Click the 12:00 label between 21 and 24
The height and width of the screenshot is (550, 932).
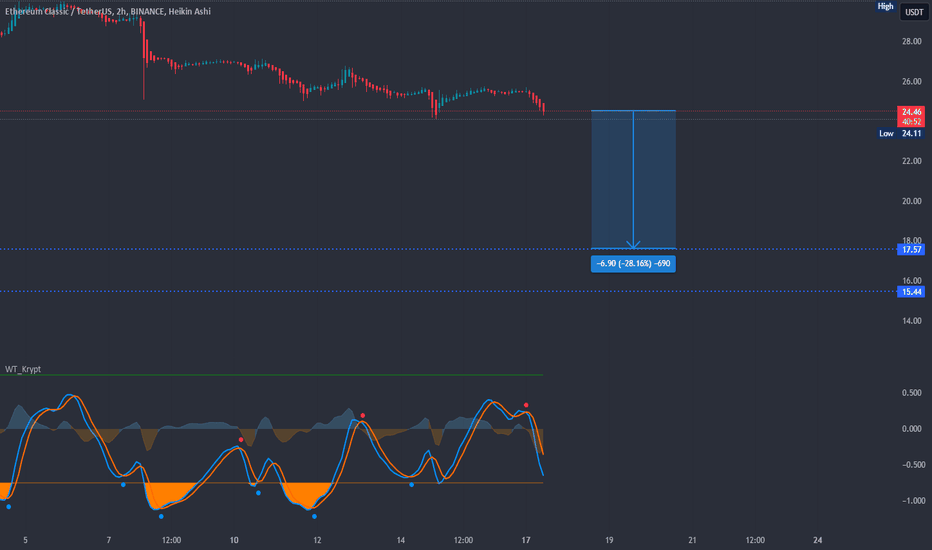click(x=755, y=540)
